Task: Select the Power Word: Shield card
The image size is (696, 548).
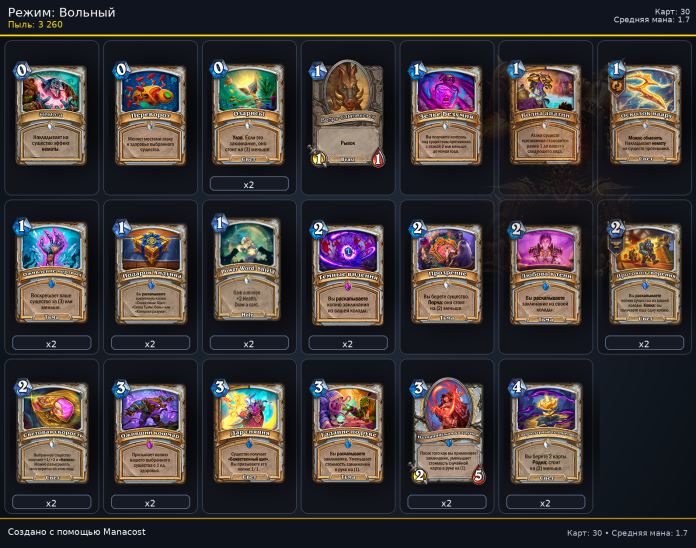Action: point(249,268)
